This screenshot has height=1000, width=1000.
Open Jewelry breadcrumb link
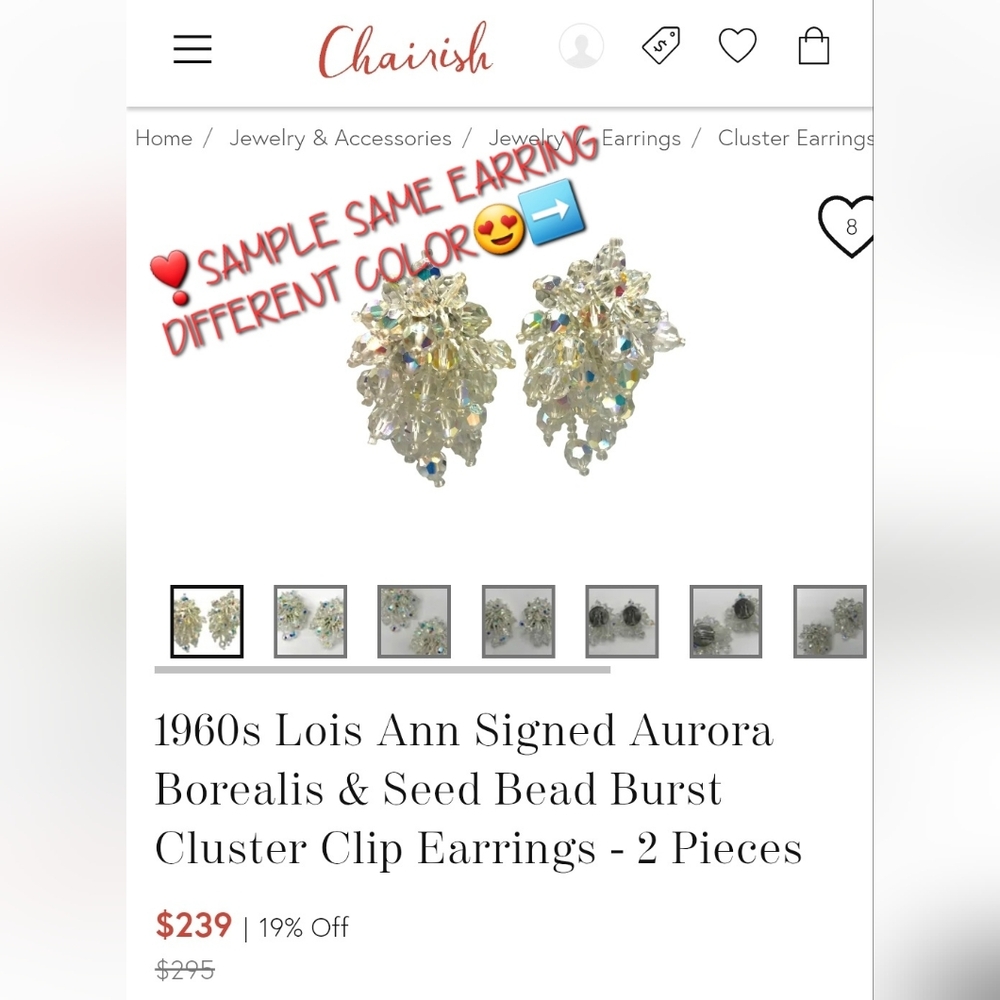pos(526,138)
